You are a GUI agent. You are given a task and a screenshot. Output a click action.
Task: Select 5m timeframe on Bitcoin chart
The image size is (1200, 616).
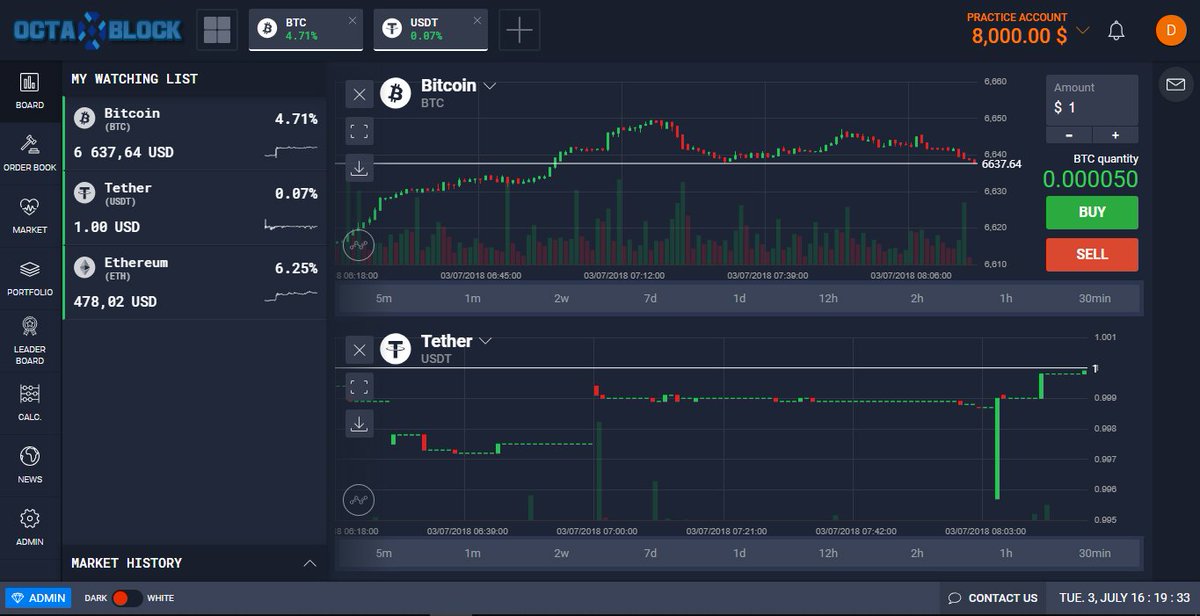384,298
